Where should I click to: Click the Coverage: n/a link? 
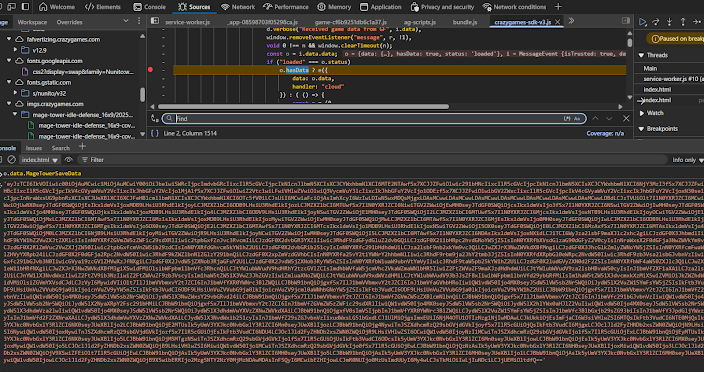tap(605, 134)
